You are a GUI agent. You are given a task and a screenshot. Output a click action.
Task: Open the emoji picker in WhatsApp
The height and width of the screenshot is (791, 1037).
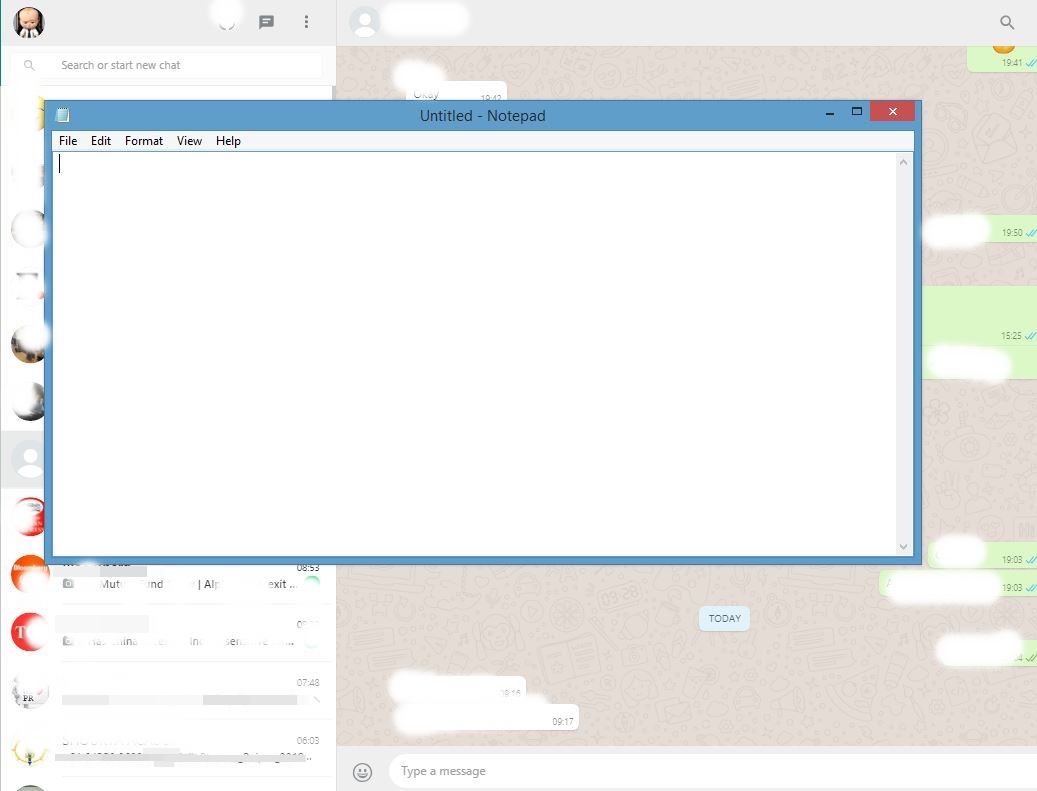pyautogui.click(x=362, y=772)
